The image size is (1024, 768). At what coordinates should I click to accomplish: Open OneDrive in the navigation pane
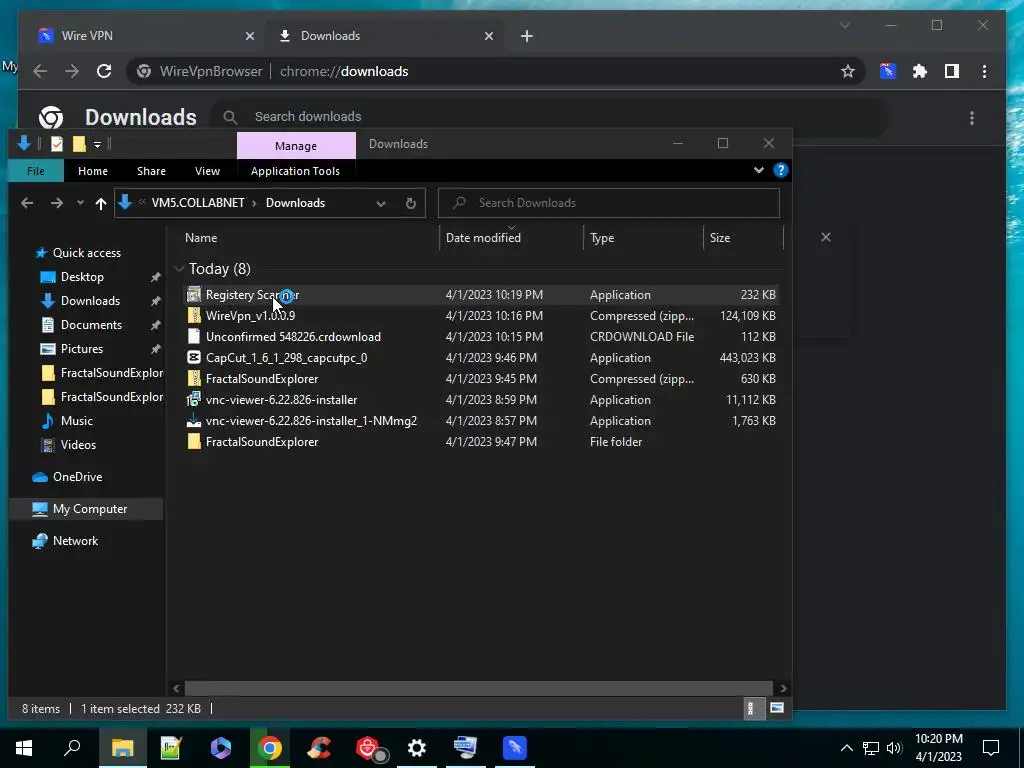point(77,477)
